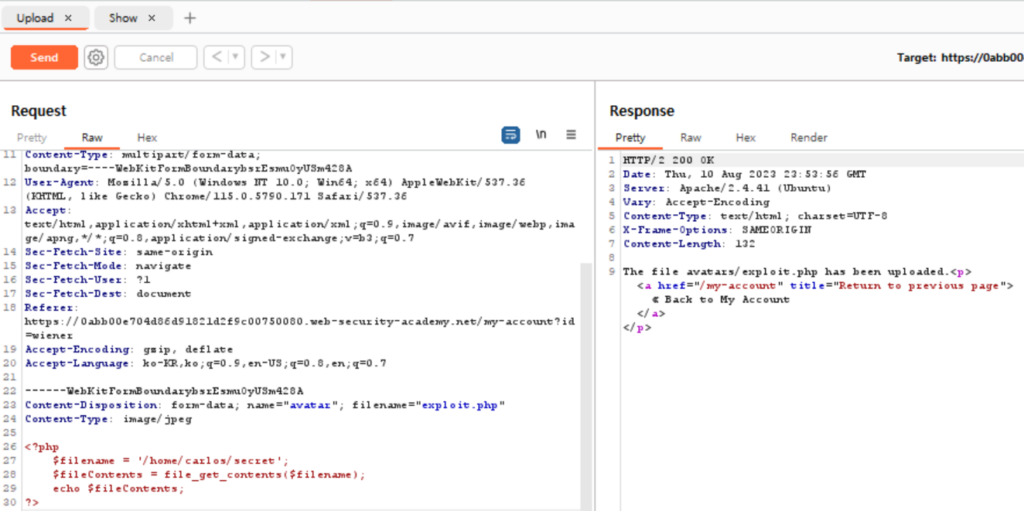Click the Sec-Fetch-Mode header line
This screenshot has width=1024, height=511.
(x=108, y=266)
